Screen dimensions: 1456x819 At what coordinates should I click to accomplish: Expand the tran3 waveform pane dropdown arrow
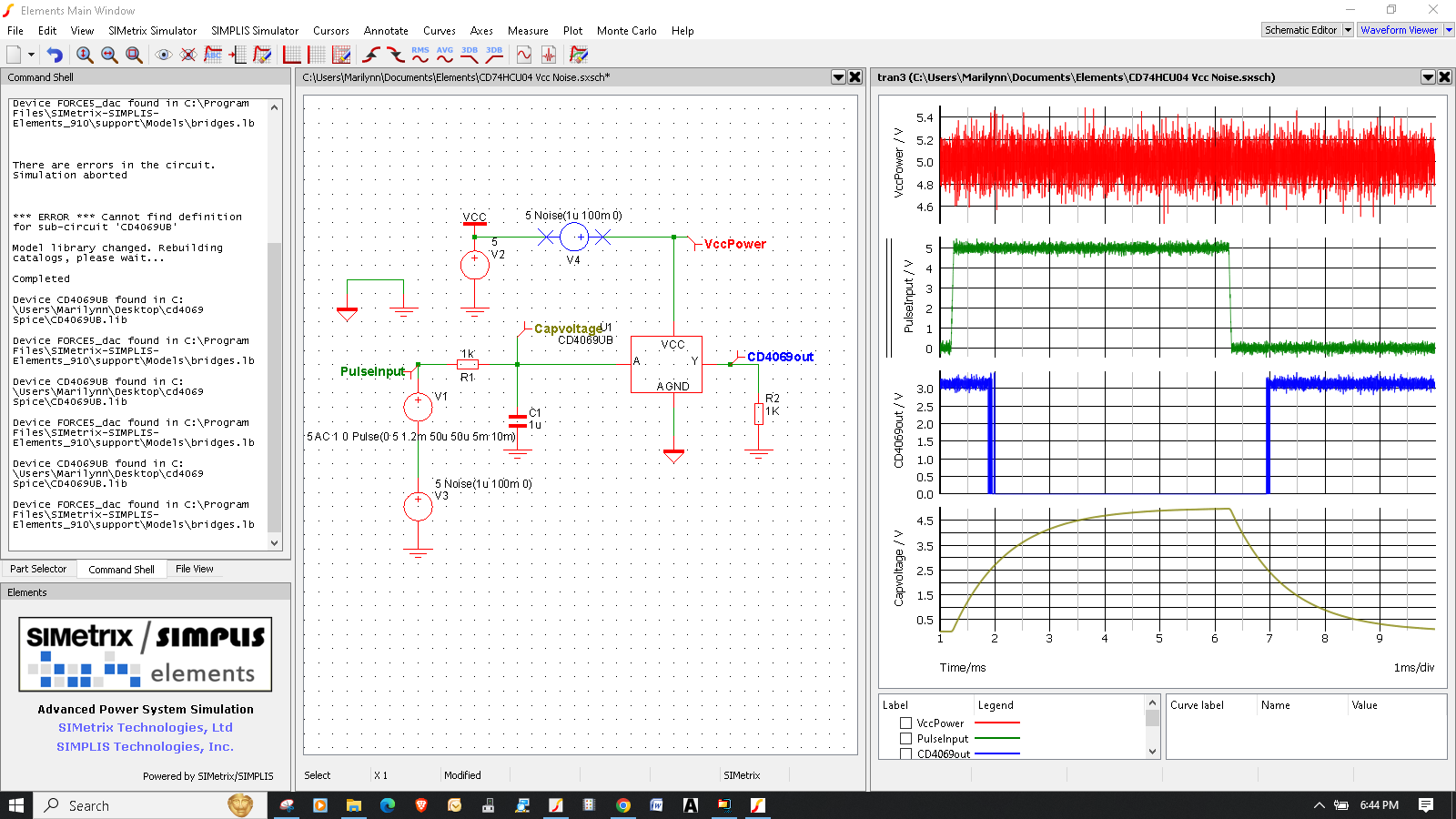(1429, 77)
